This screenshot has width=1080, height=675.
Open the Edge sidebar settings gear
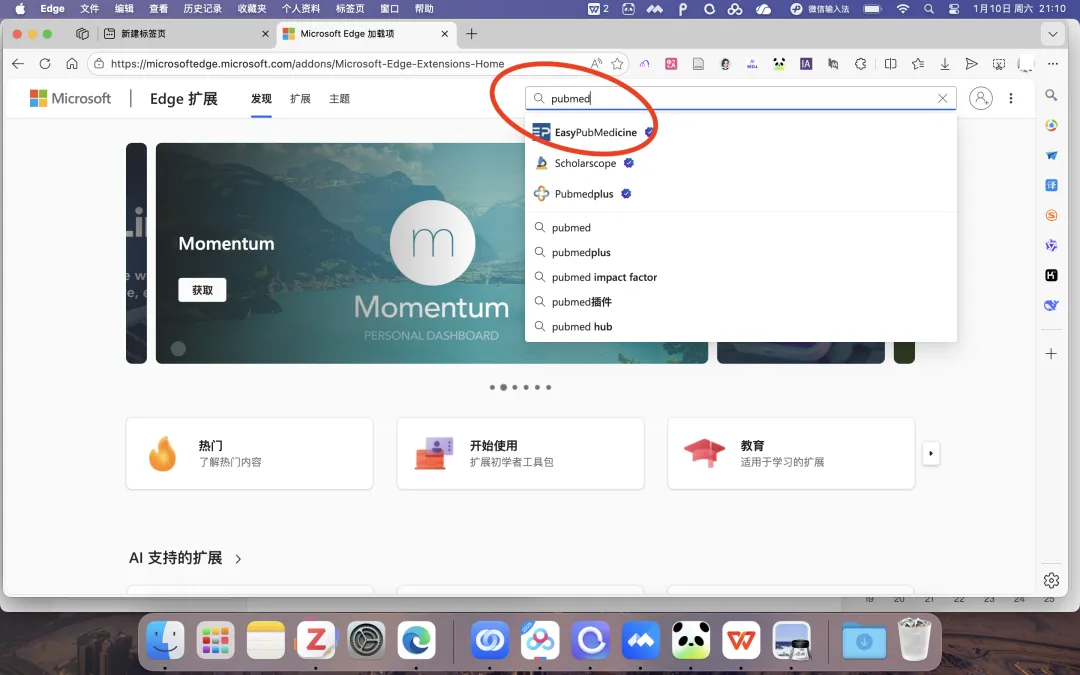(x=1051, y=581)
